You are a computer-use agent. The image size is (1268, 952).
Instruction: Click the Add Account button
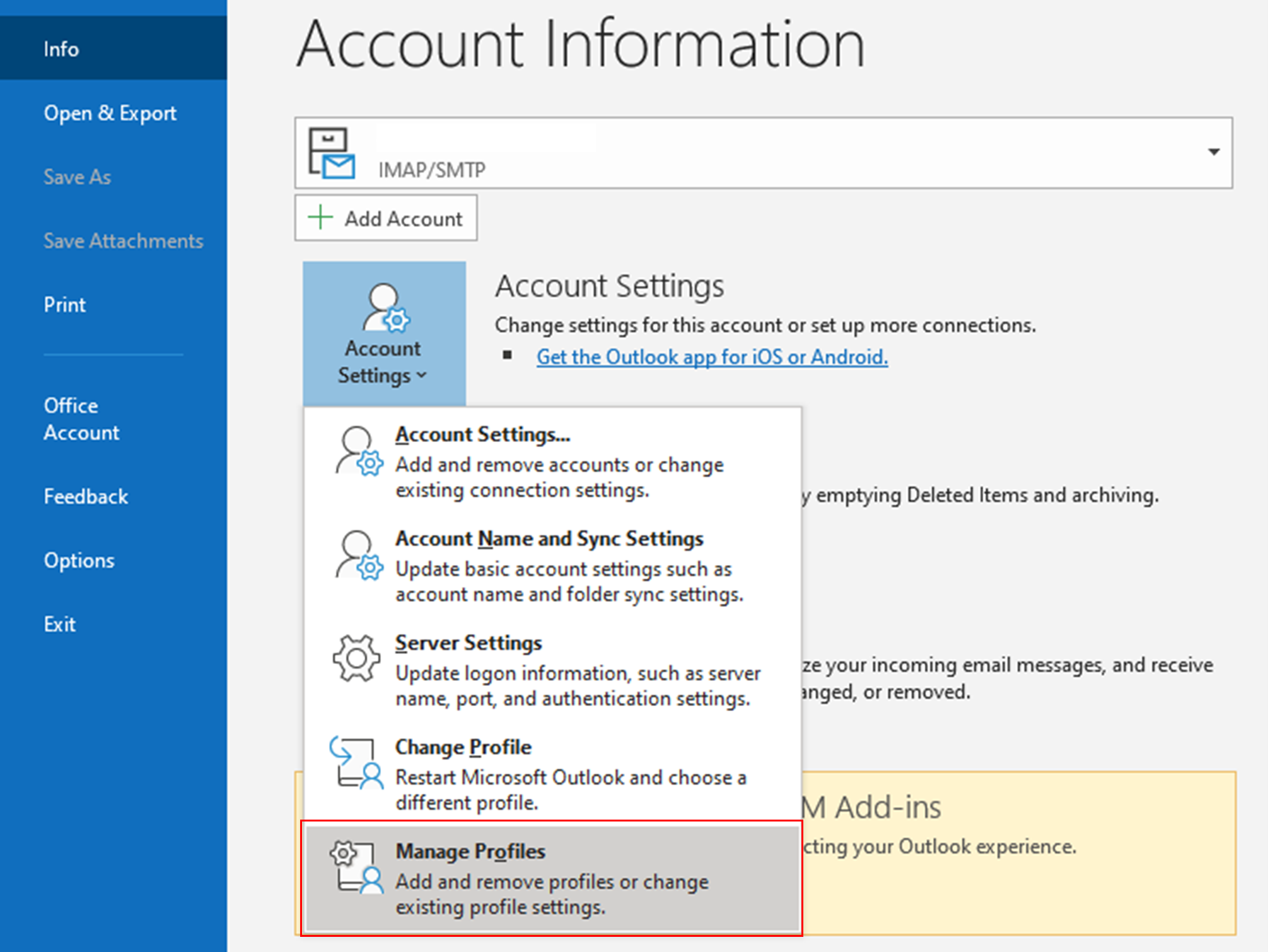(386, 218)
